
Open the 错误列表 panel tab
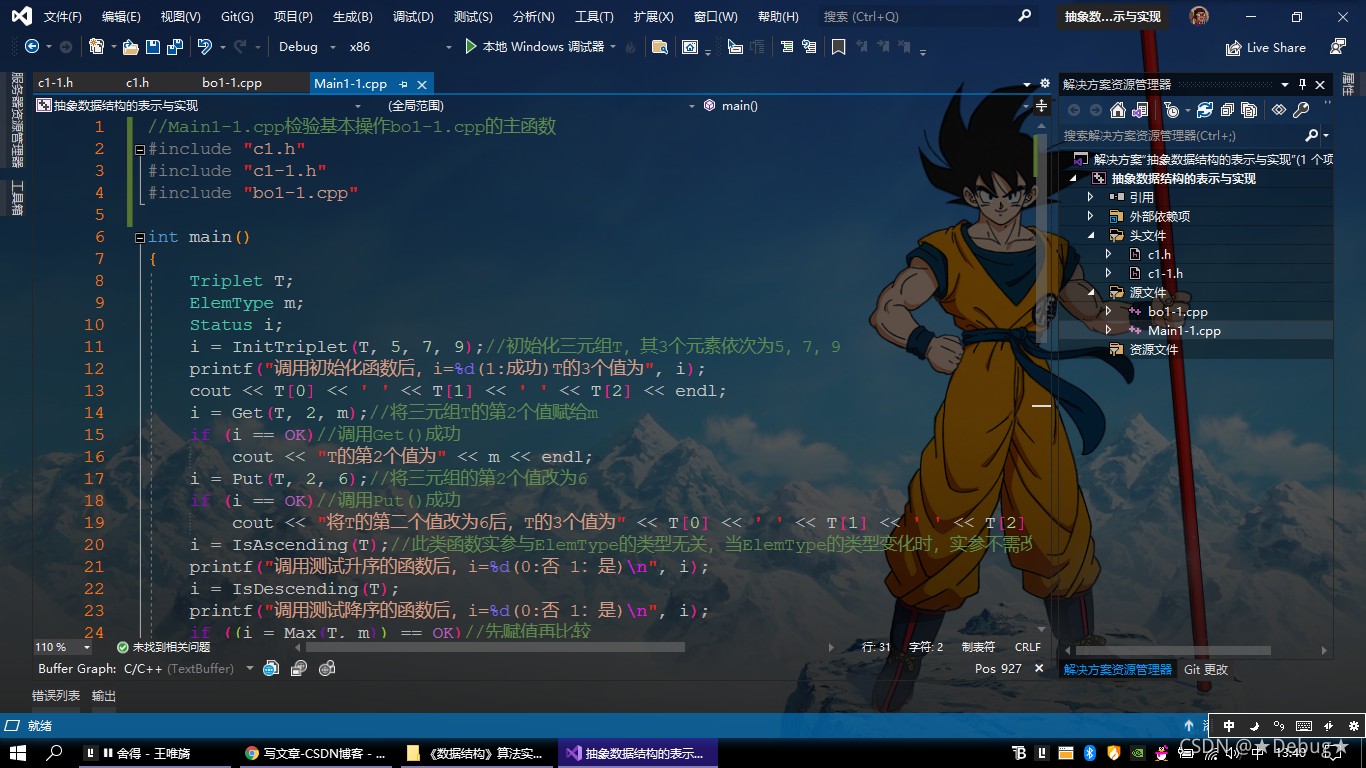[56, 696]
